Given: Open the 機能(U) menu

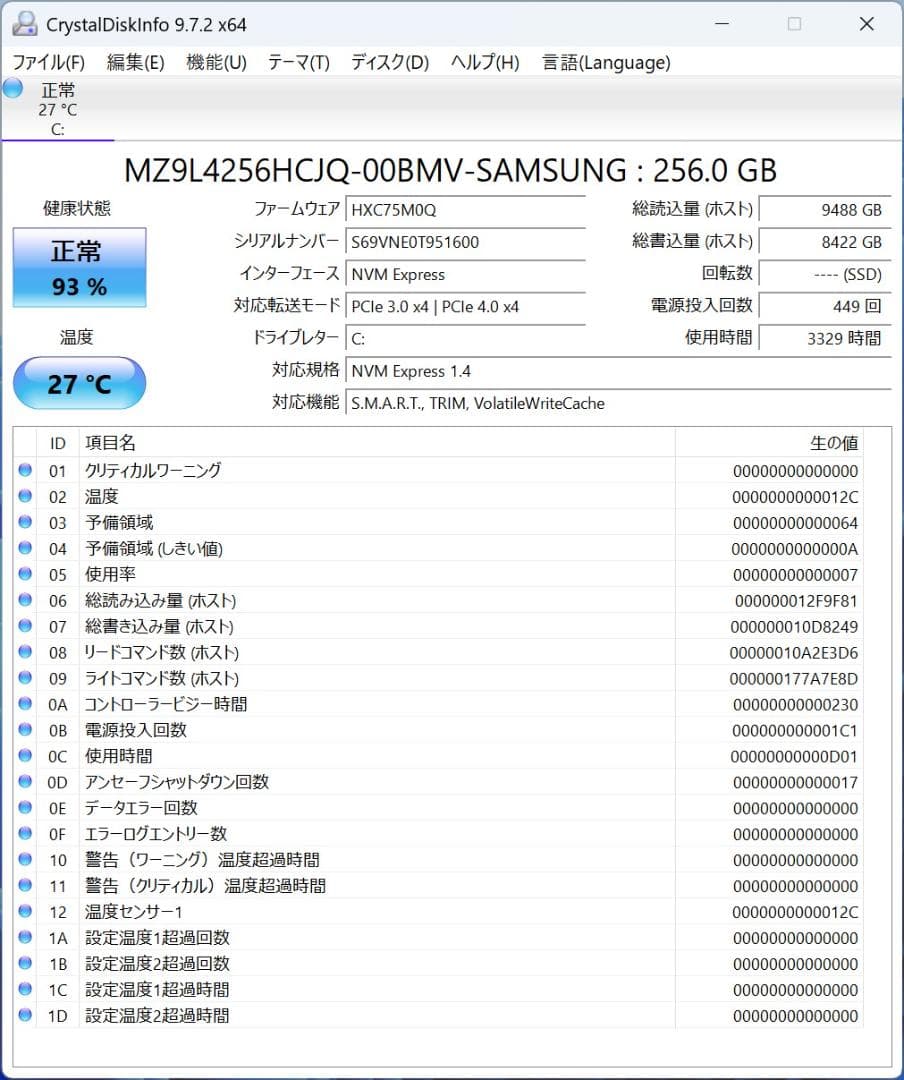Looking at the screenshot, I should 215,62.
